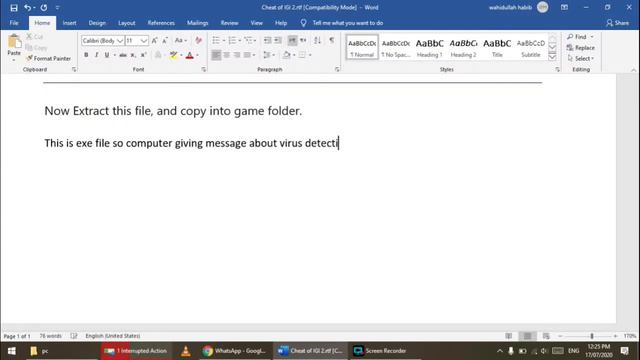
Task: Click the Tell me lightbulb icon
Action: (303, 23)
